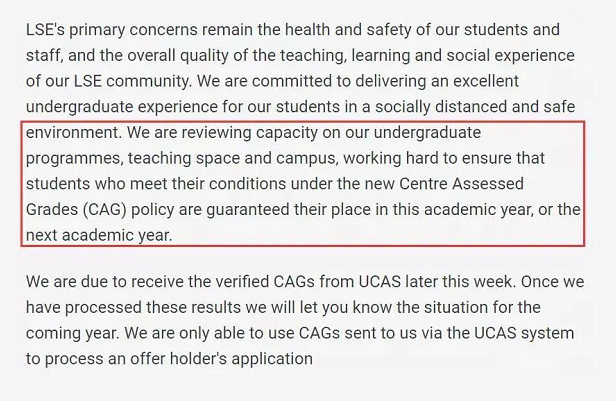Click the word "environment." in the red box
Image resolution: width=616 pixels, height=401 pixels.
pos(72,133)
